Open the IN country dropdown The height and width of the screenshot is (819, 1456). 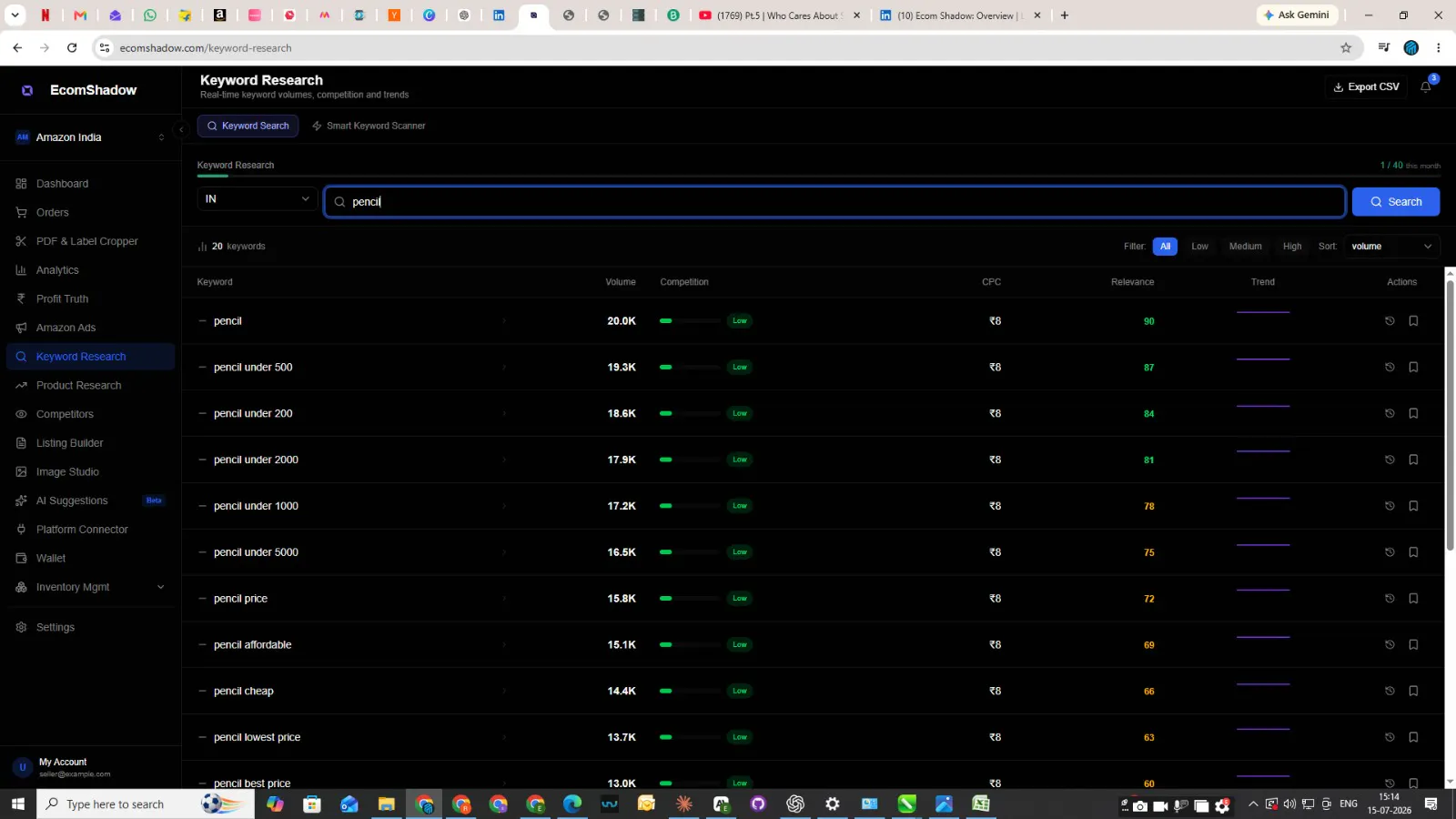point(258,198)
